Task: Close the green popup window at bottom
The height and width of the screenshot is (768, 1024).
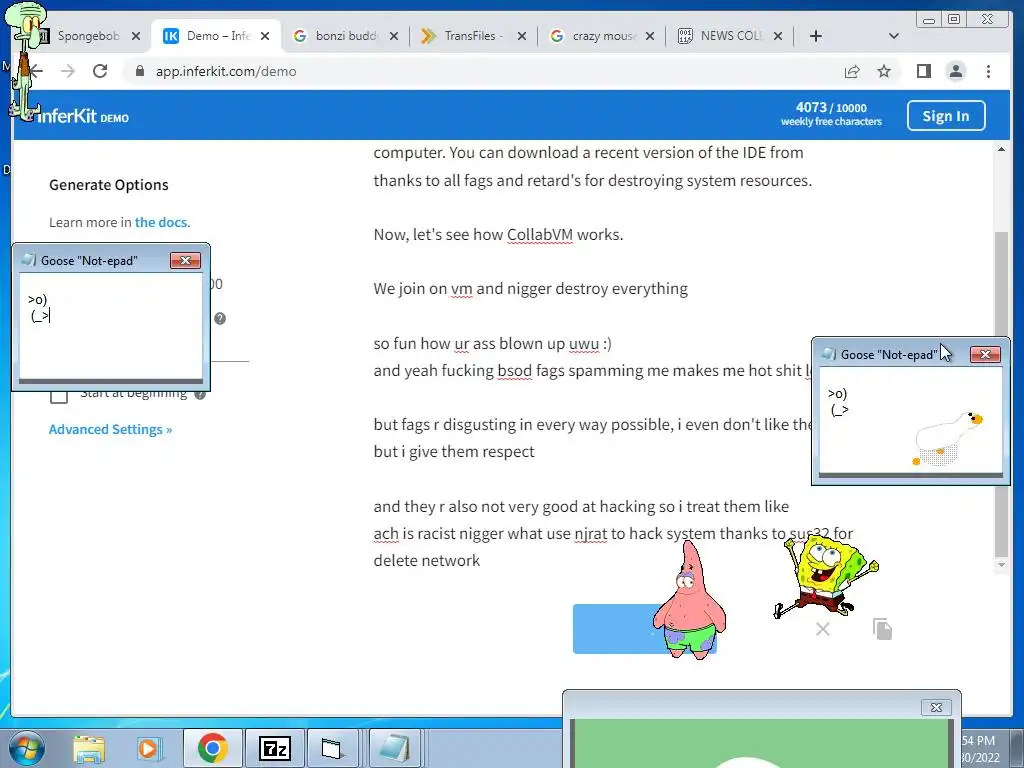Action: (936, 707)
